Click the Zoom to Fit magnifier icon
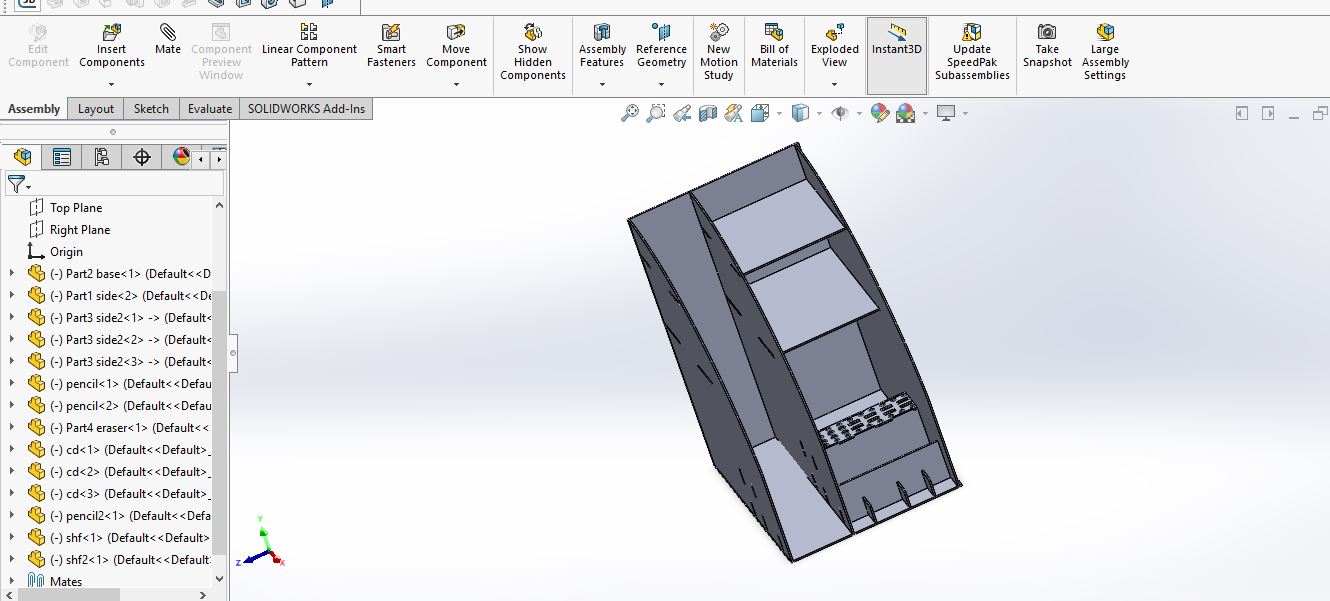The image size is (1330, 601). coord(629,114)
